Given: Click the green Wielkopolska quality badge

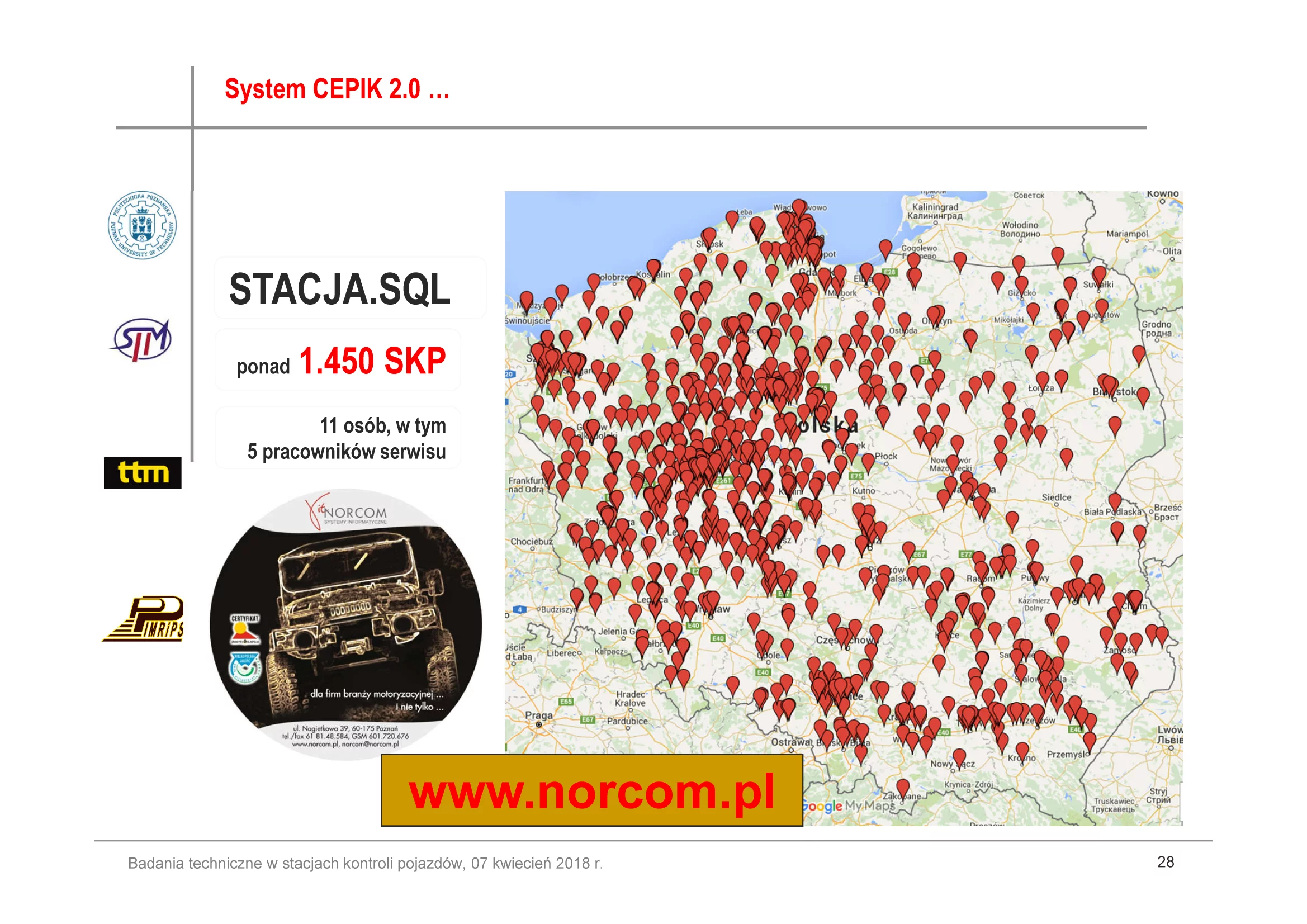Looking at the screenshot, I should point(245,667).
